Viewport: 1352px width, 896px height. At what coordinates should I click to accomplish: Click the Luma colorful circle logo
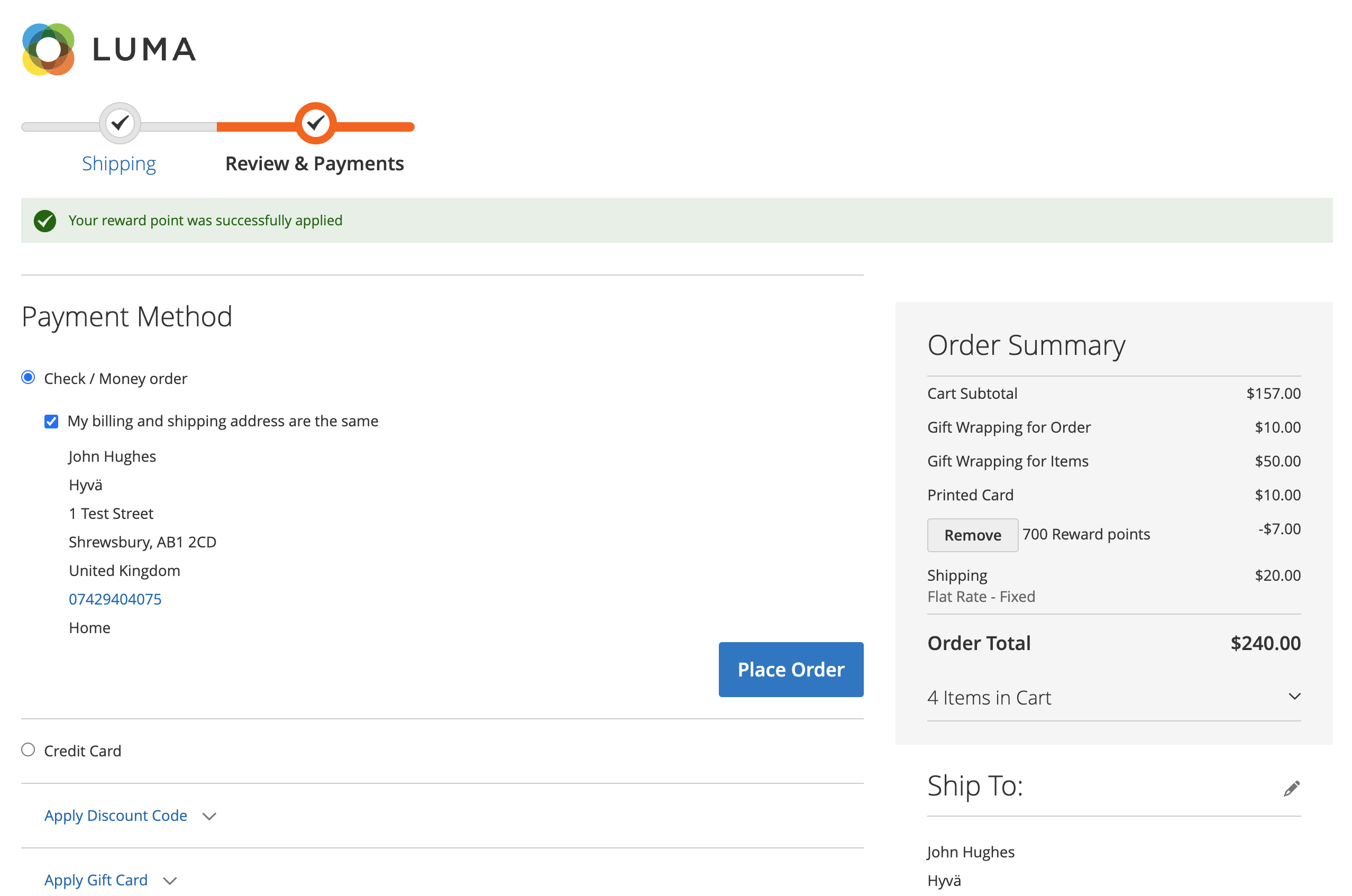49,50
